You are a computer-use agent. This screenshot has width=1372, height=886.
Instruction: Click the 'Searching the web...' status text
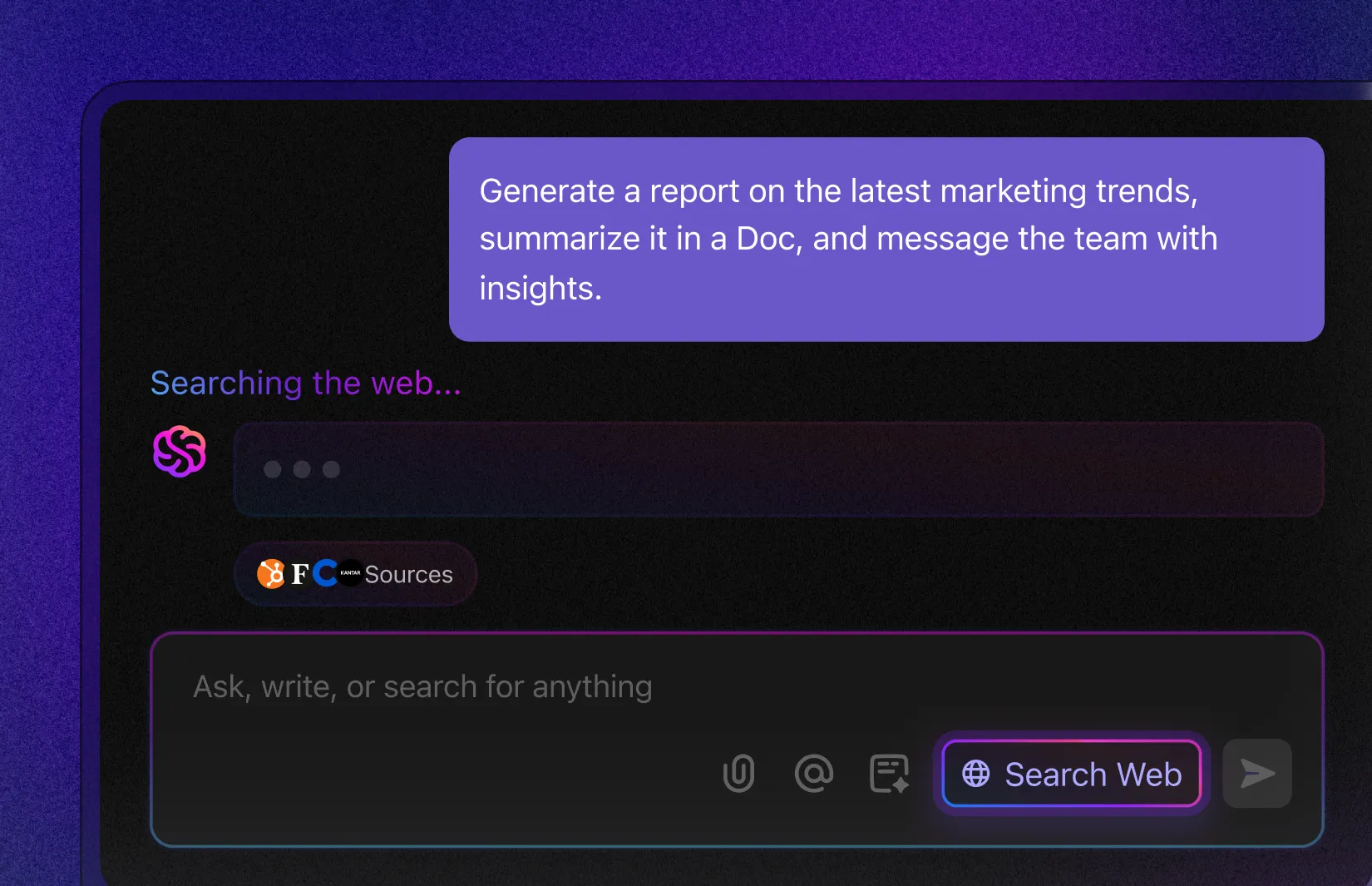(x=305, y=384)
